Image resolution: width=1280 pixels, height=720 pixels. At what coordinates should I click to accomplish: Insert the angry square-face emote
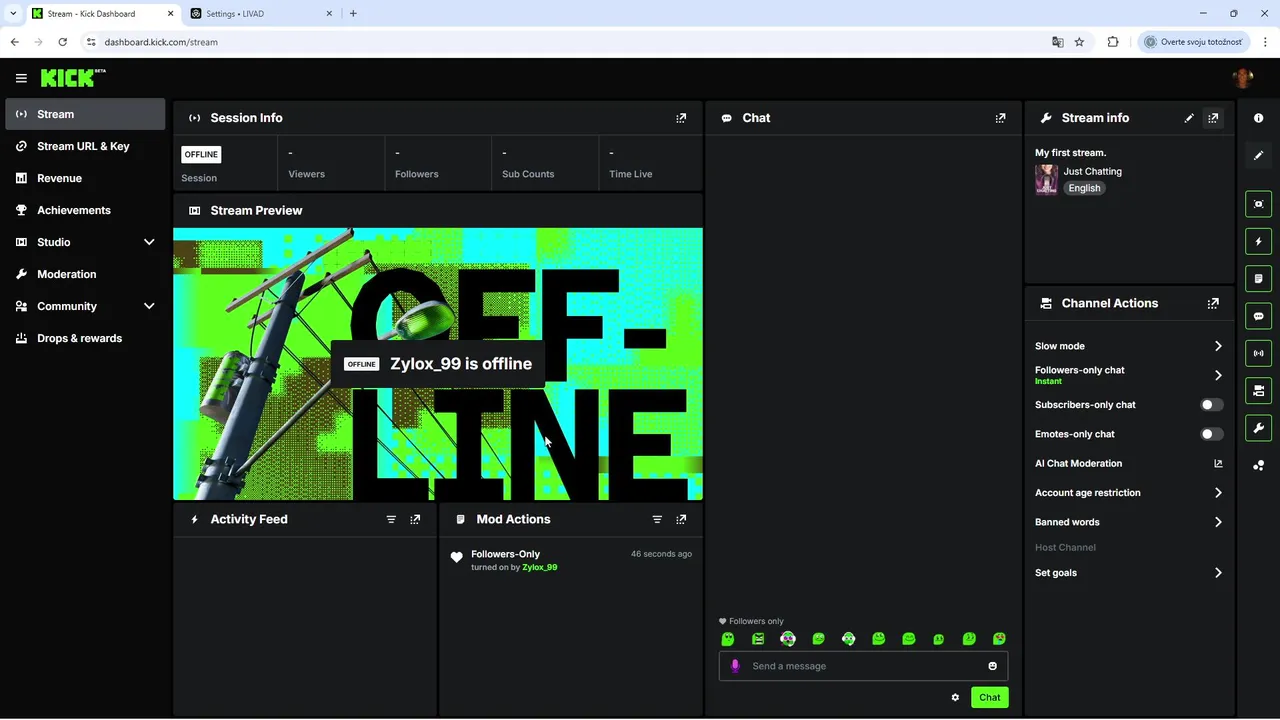coord(758,639)
